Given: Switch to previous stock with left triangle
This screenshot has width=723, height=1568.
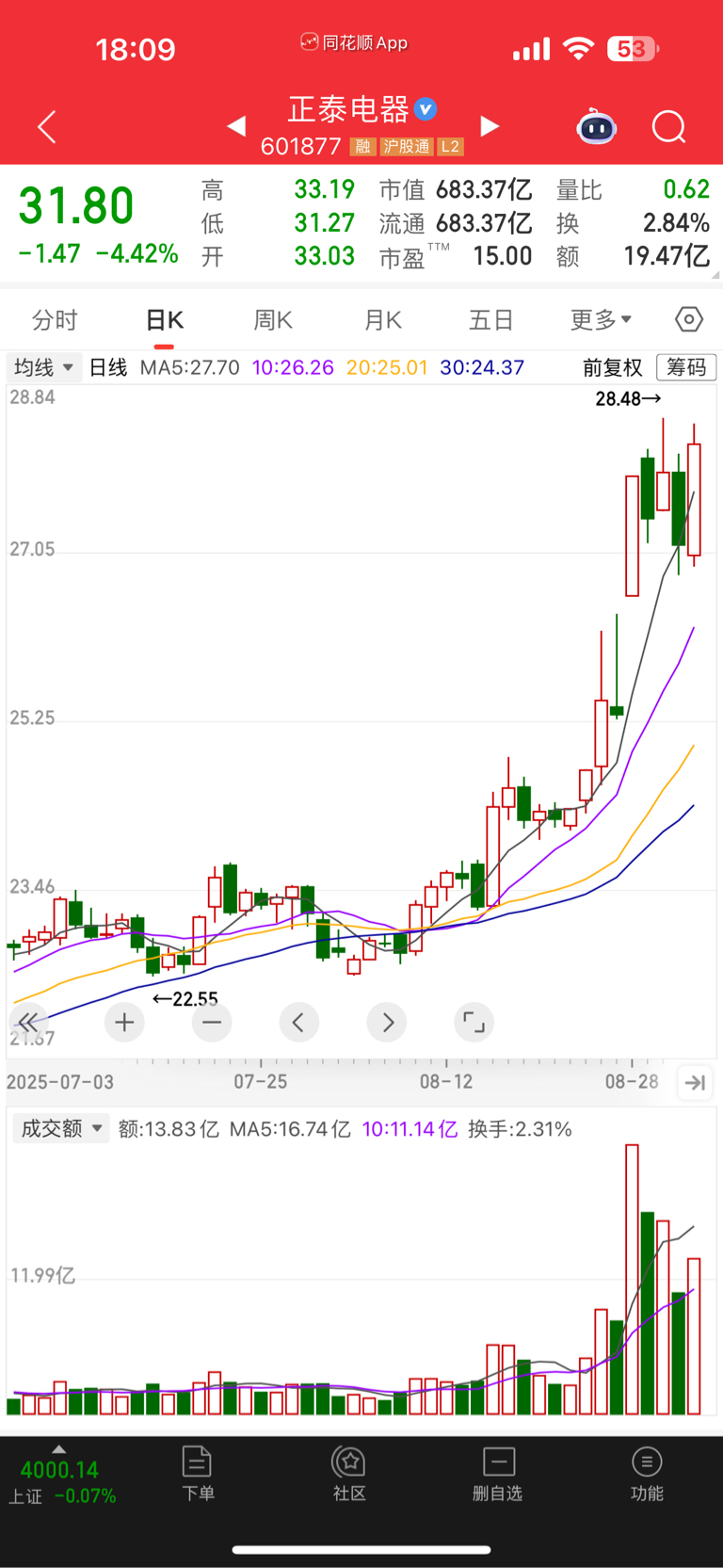Looking at the screenshot, I should click(236, 125).
